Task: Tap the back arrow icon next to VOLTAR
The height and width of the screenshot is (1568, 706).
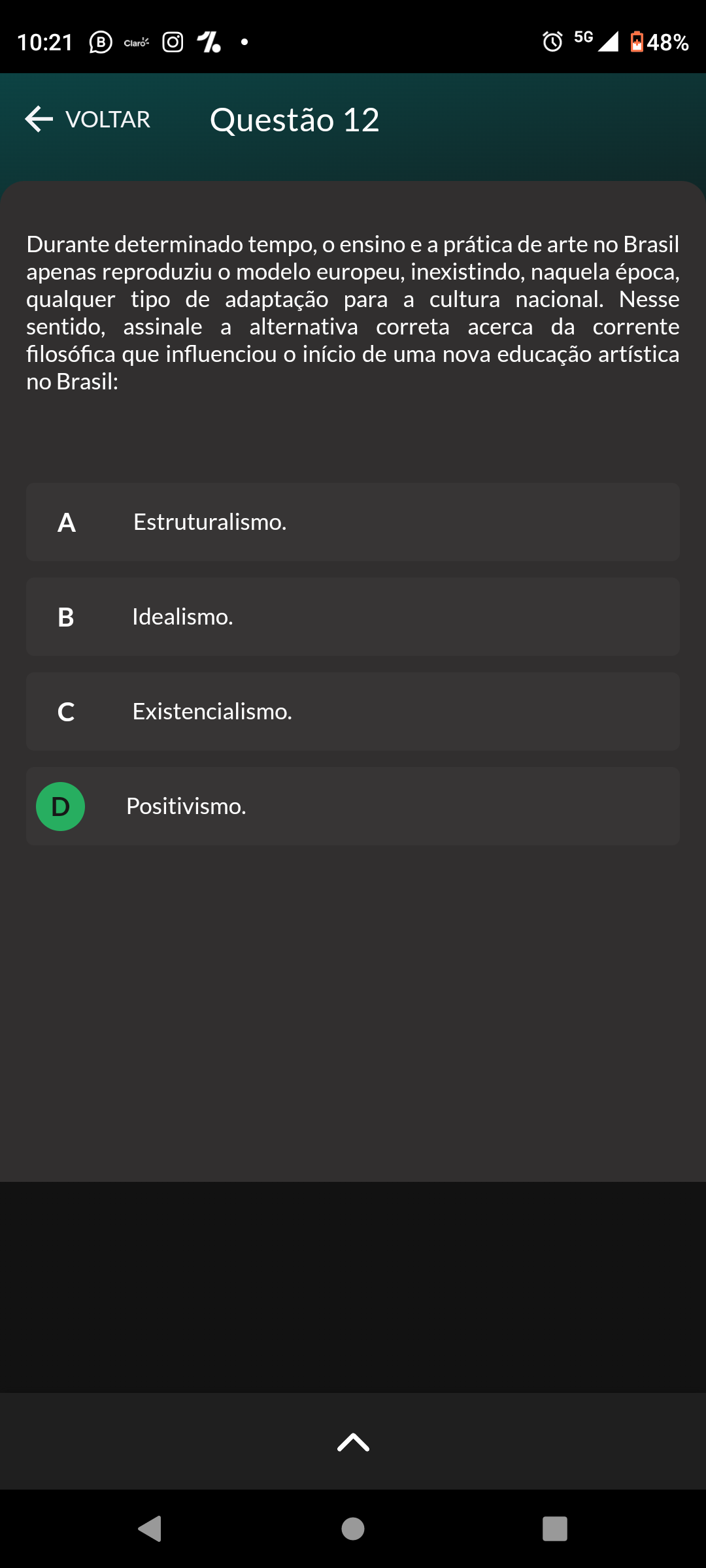Action: pos(39,119)
